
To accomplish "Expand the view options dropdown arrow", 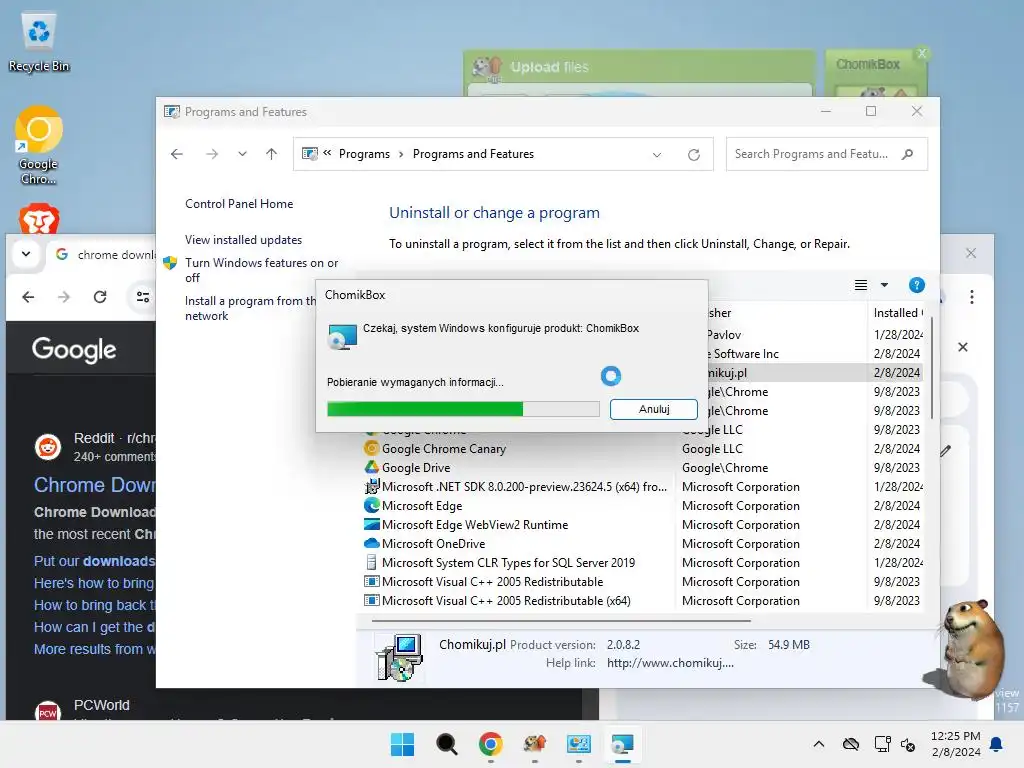I will [x=884, y=285].
